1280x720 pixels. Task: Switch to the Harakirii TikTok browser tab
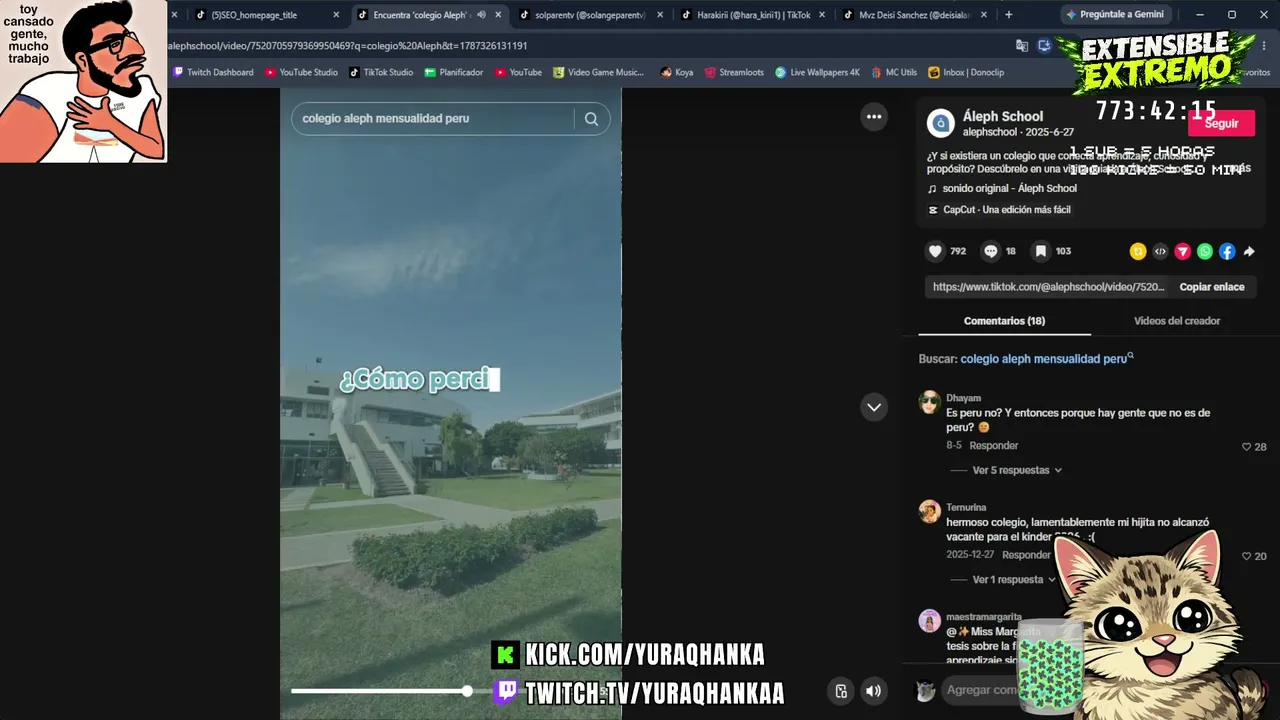752,15
